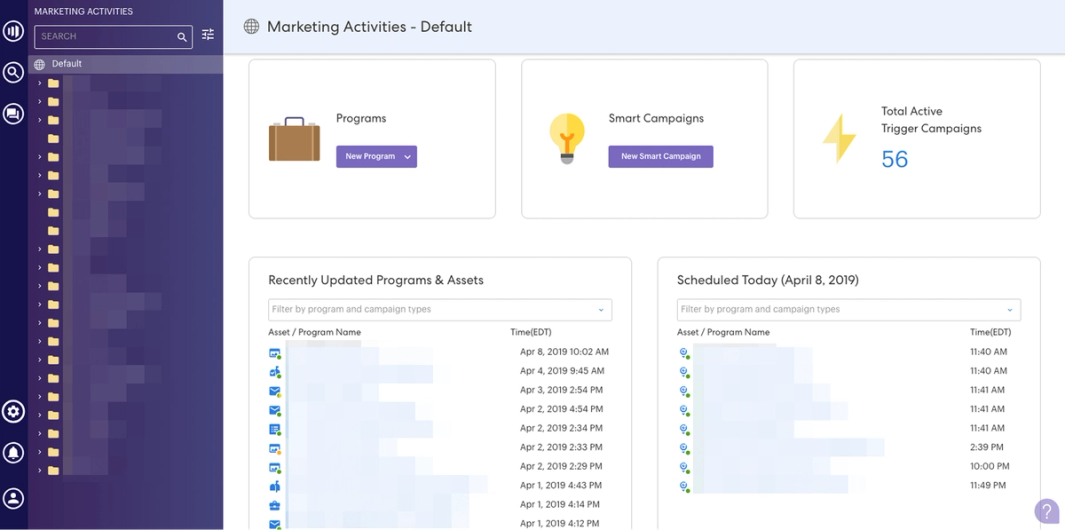Click the globe icon next to Marketing Activities title
The width and height of the screenshot is (1065, 530).
tap(251, 26)
